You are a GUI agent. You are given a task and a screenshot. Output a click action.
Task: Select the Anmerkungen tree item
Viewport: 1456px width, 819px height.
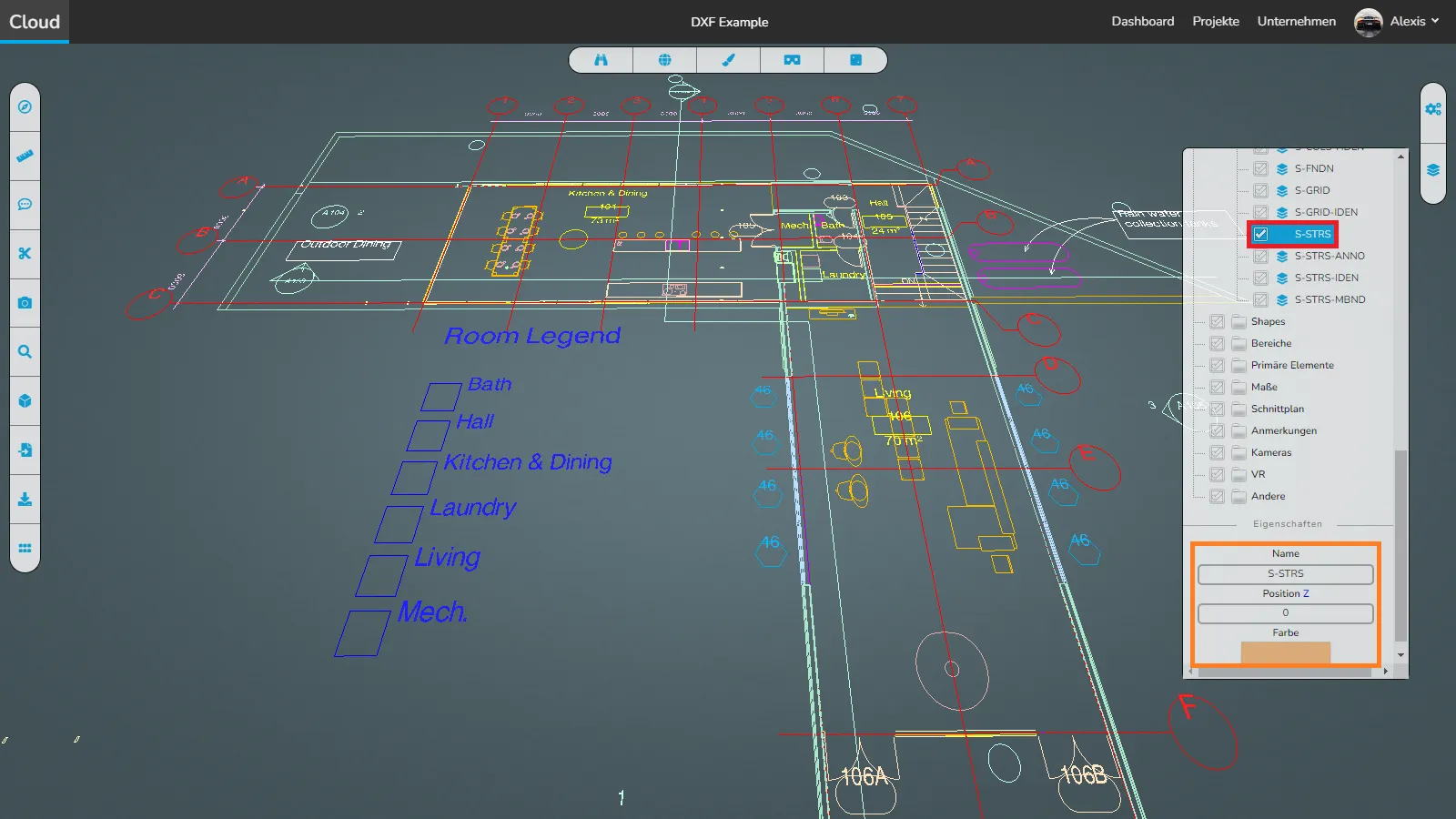pos(1283,430)
